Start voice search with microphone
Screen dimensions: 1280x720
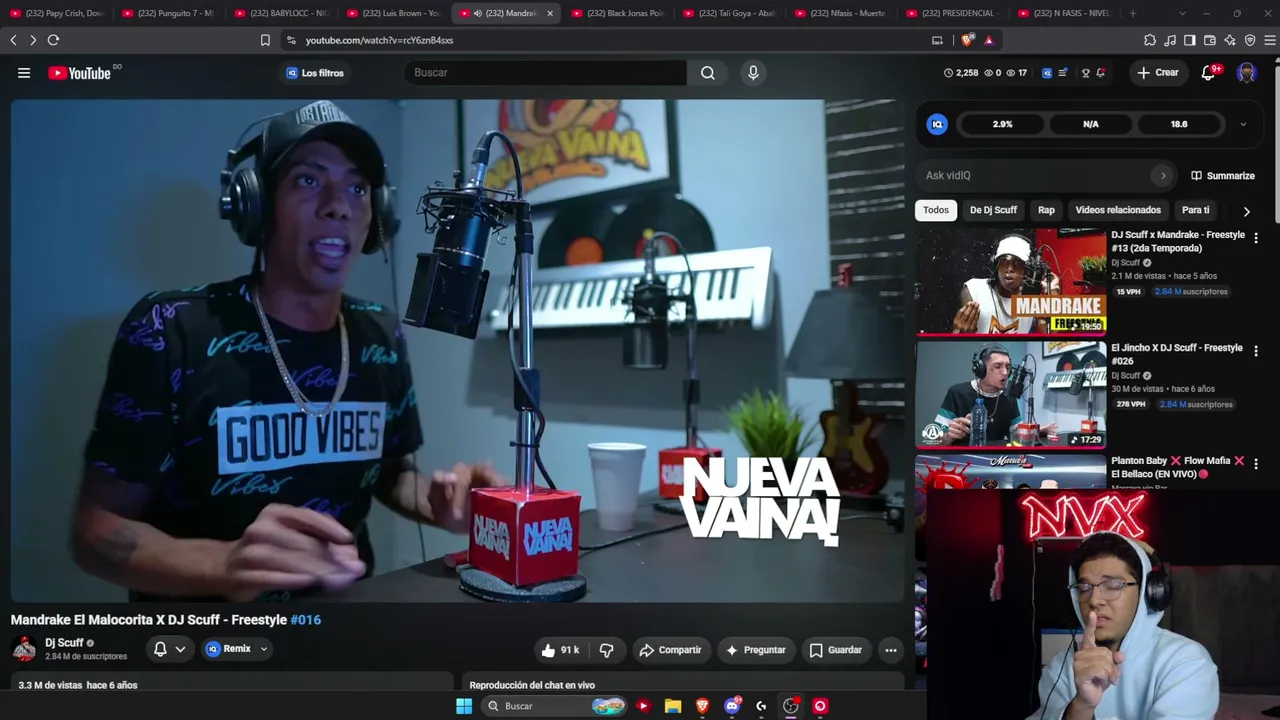click(753, 73)
